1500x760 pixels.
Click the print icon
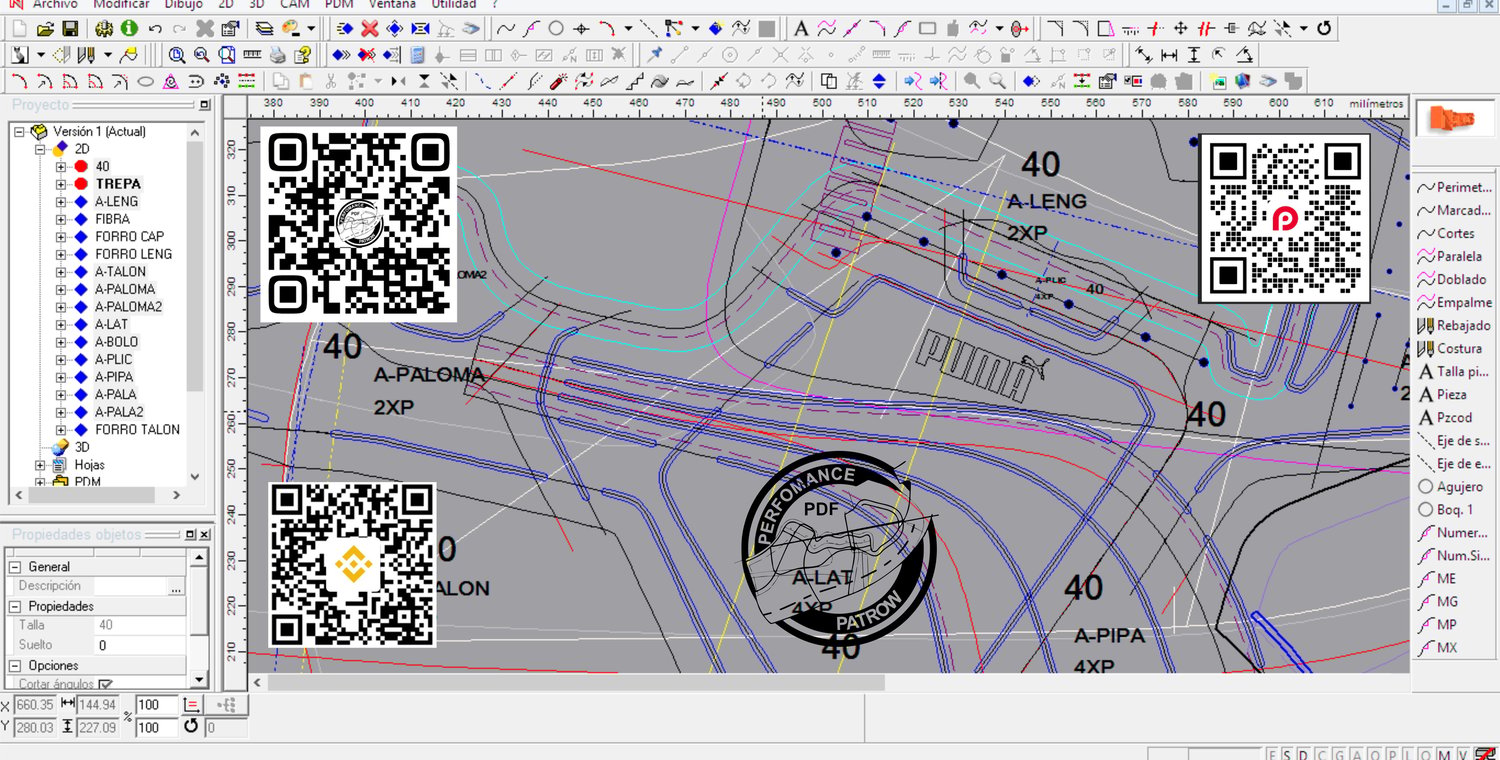click(278, 54)
